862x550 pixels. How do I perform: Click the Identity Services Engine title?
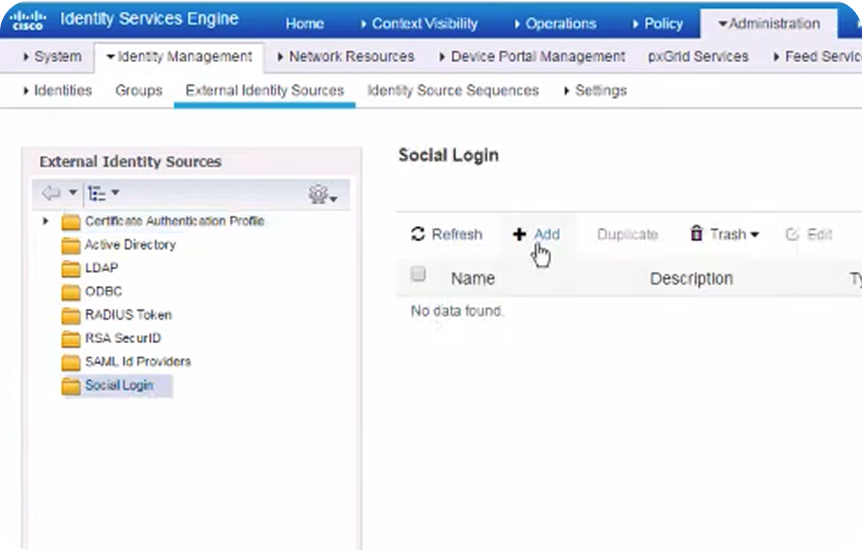(150, 19)
